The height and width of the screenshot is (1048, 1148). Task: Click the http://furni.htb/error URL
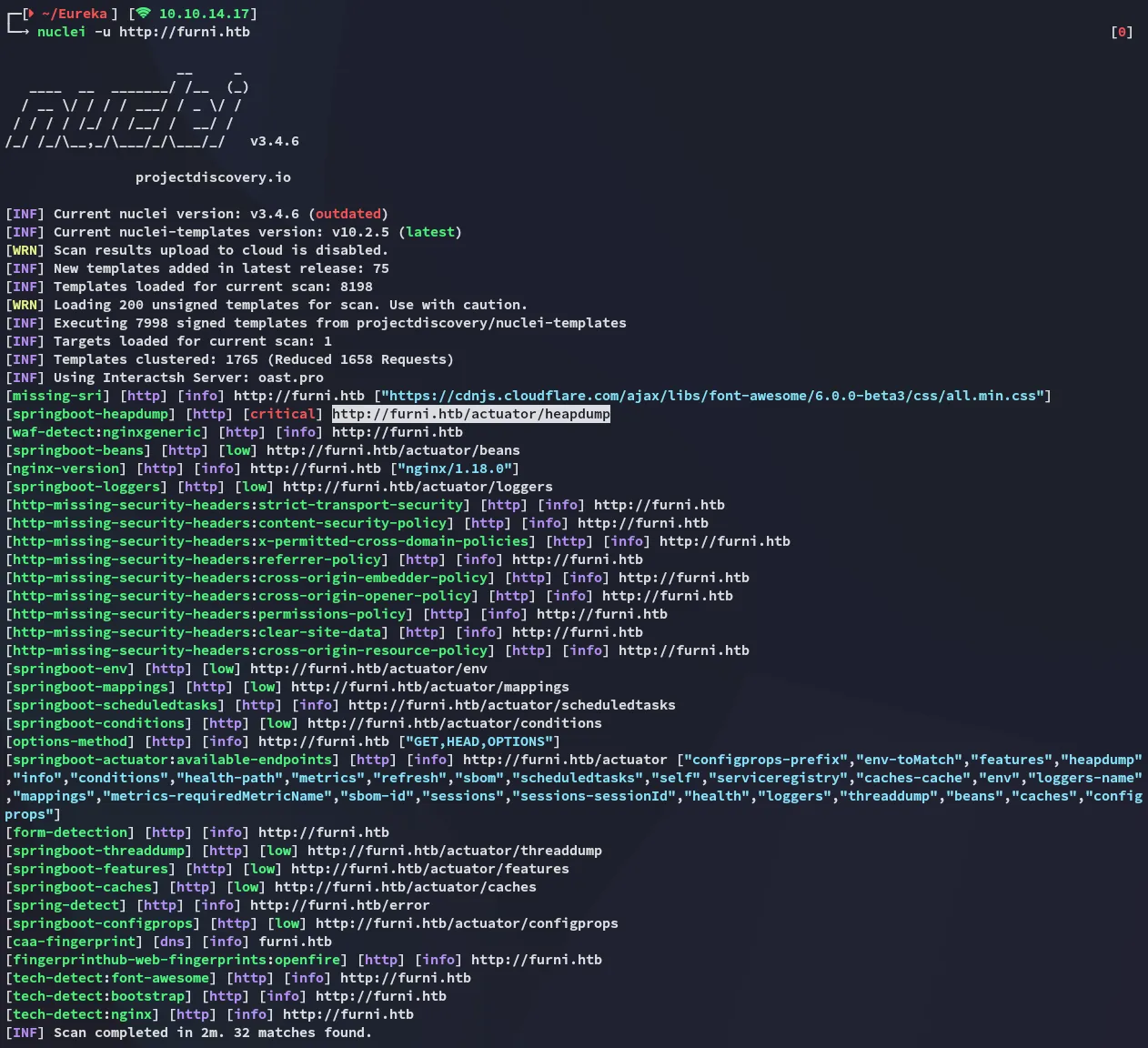339,905
